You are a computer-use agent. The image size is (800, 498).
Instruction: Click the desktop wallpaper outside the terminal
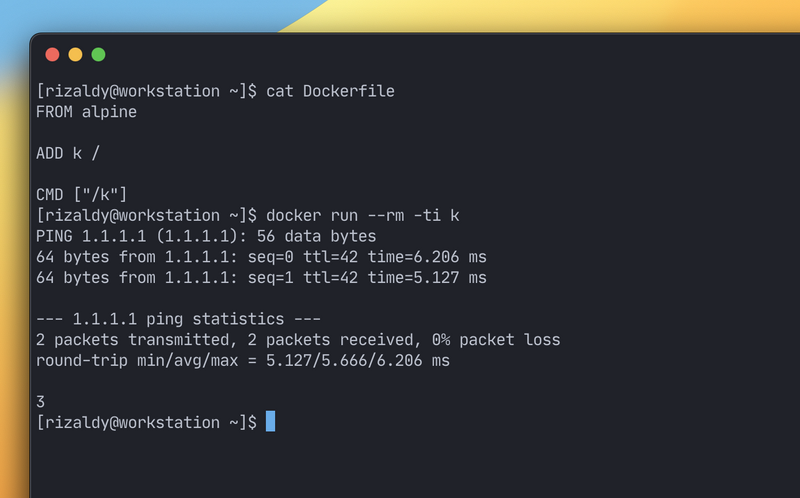click(x=150, y=15)
